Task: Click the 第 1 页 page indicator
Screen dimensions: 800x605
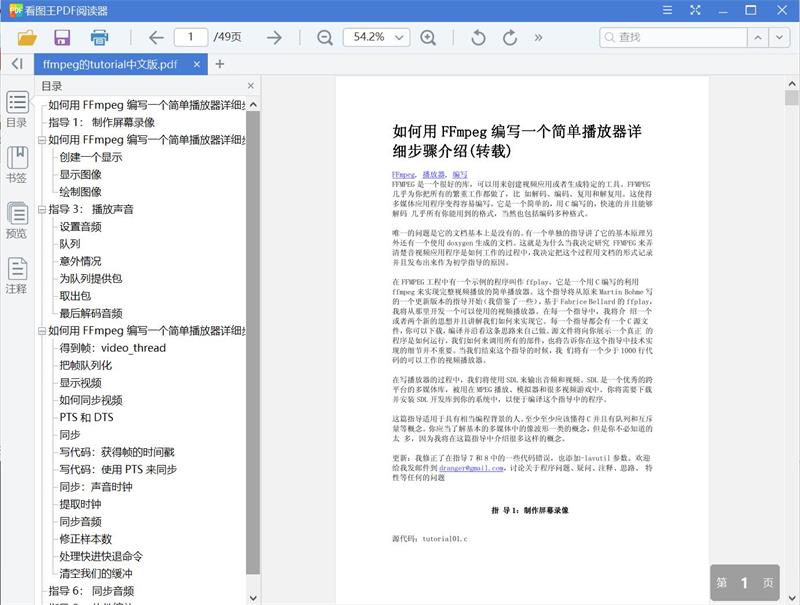Action: click(x=745, y=583)
